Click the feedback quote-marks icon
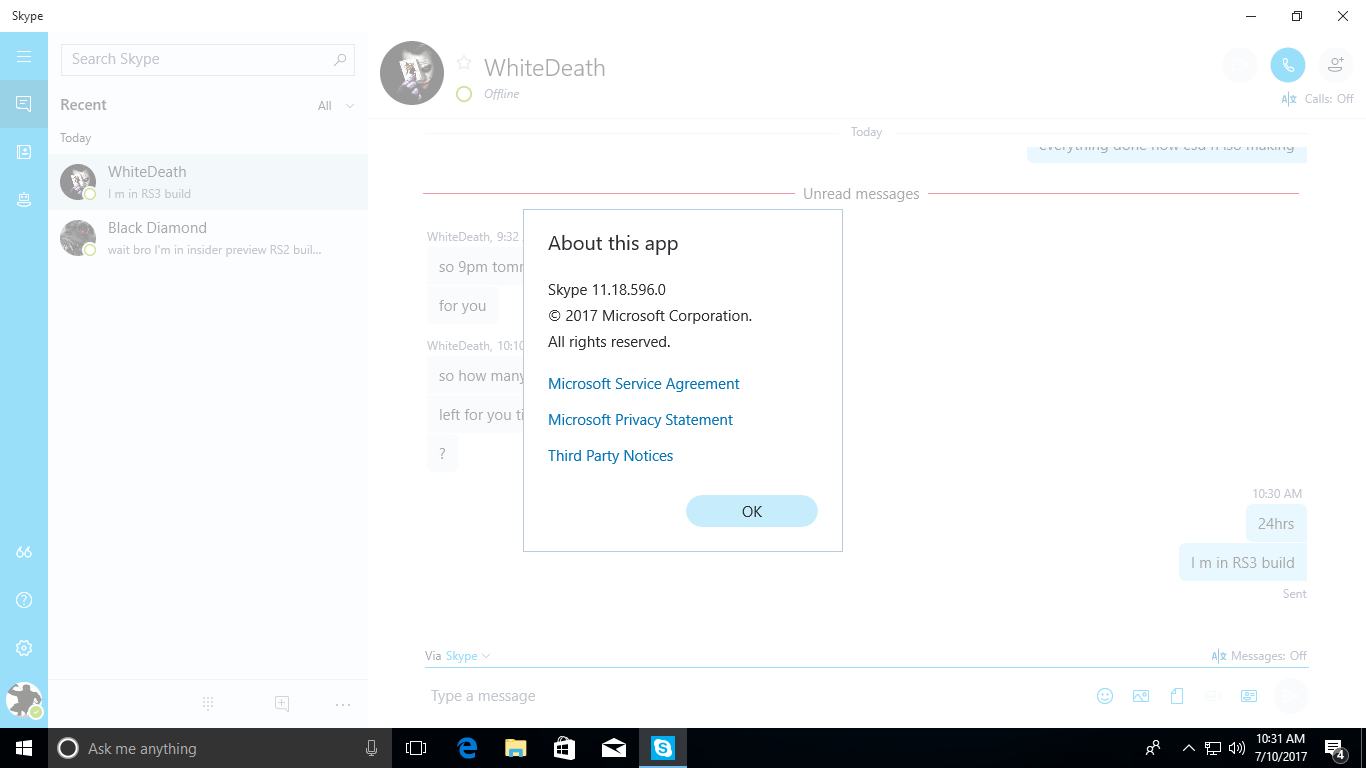Screen dimensions: 1366x768 24,552
